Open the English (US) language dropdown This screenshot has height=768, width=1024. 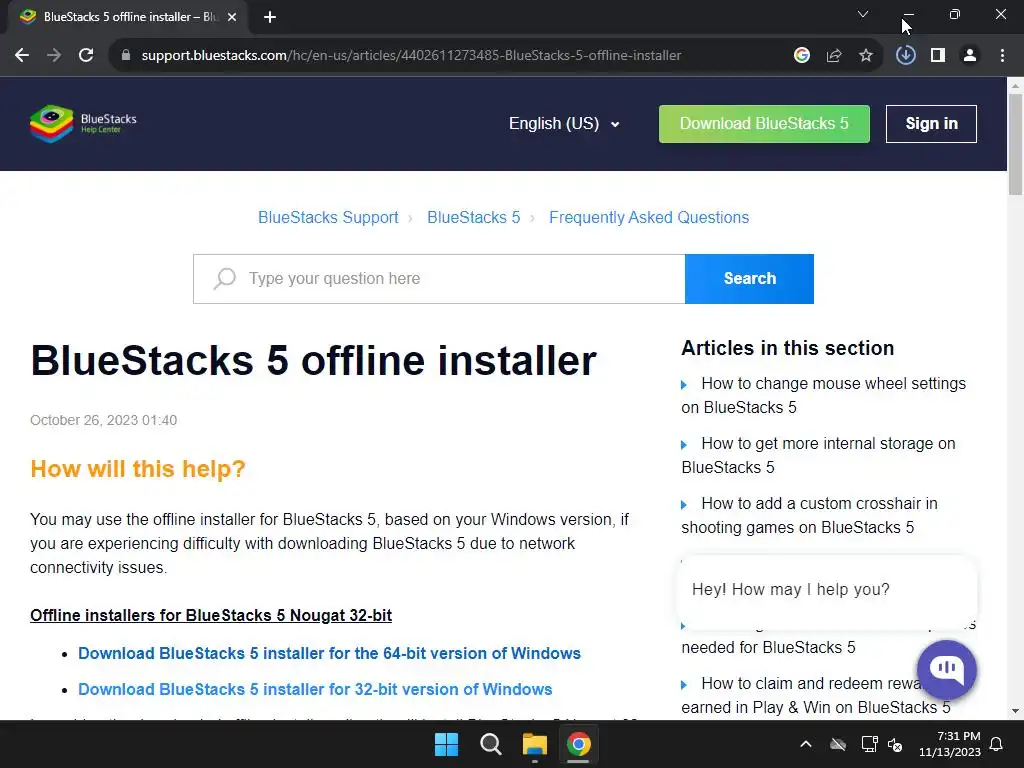pyautogui.click(x=564, y=123)
